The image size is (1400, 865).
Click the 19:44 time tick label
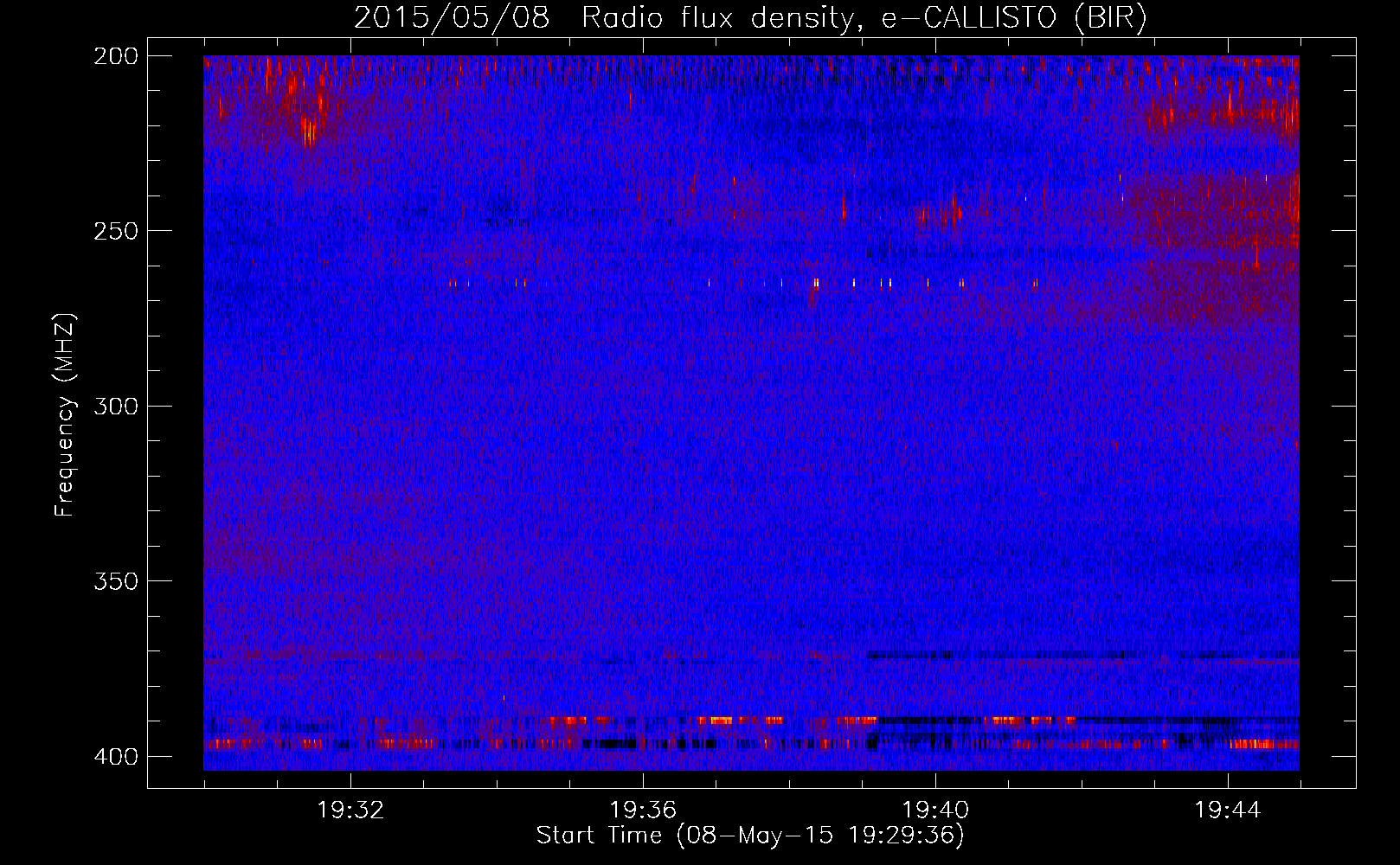tap(1228, 811)
